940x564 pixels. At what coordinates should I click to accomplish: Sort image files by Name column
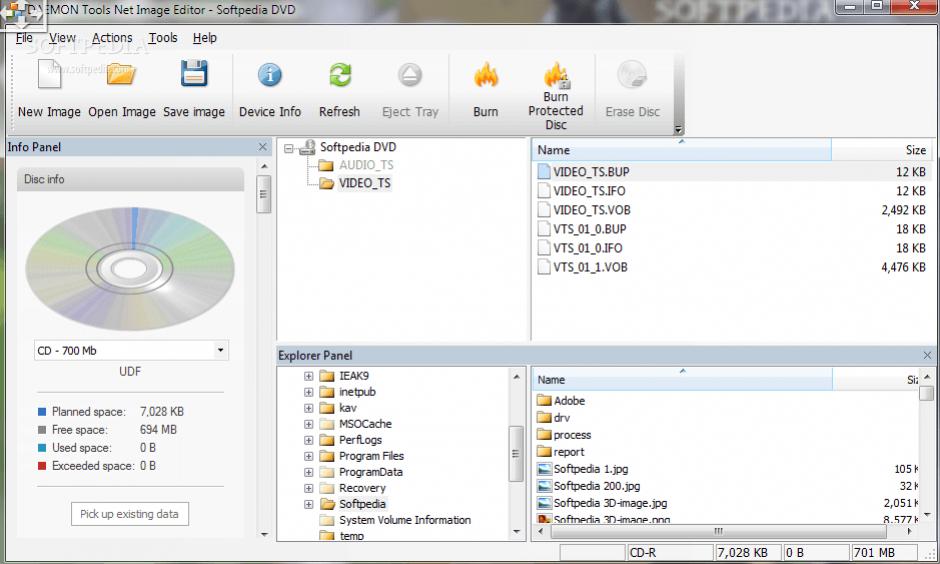(x=682, y=150)
